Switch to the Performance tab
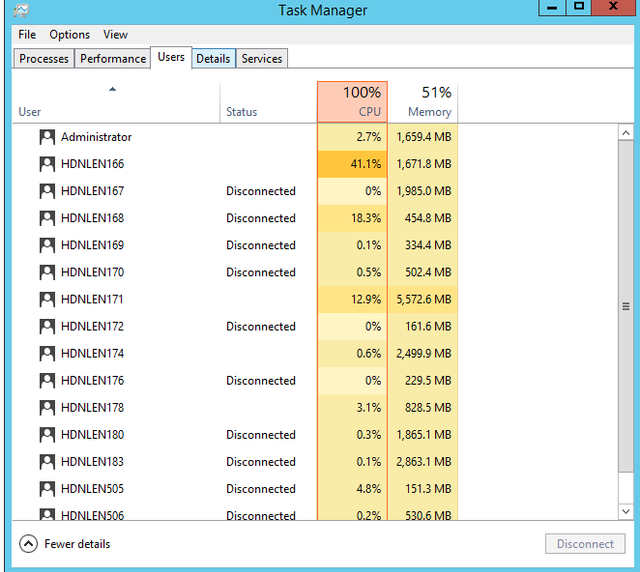Screen dimensions: 640x572 pos(113,59)
